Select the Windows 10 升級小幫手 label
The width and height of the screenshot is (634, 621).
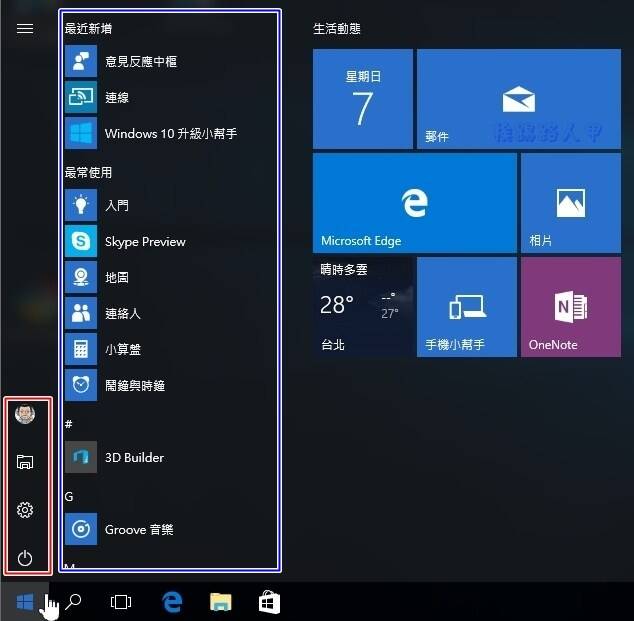pyautogui.click(x=171, y=133)
